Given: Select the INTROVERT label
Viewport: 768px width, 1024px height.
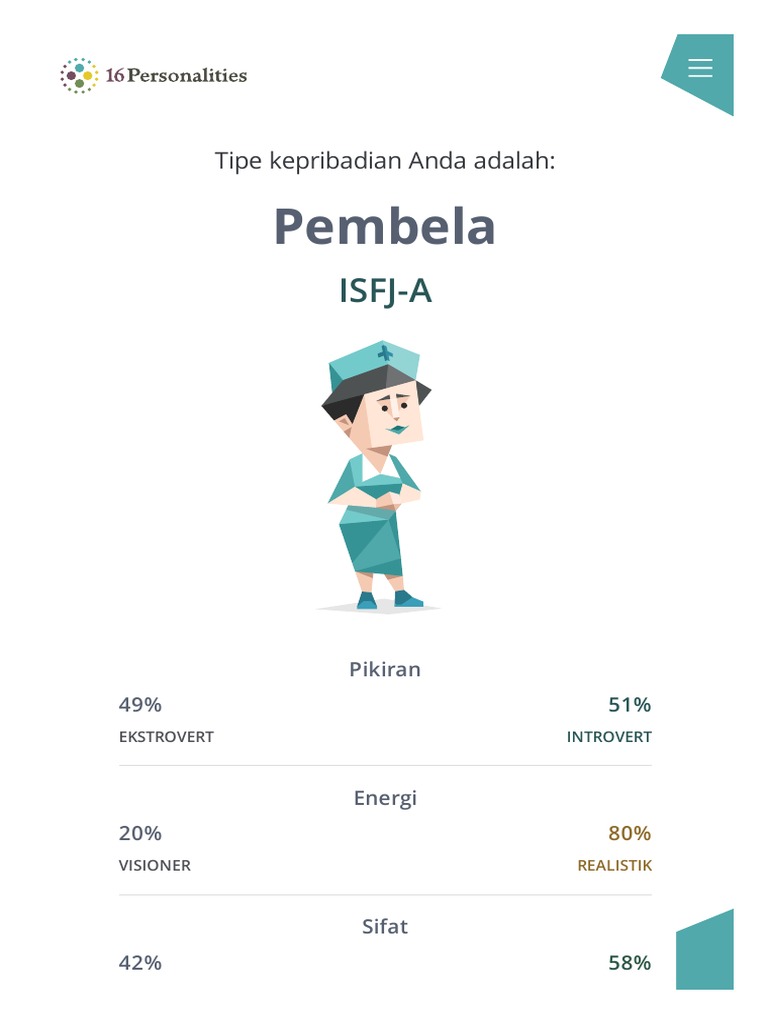Looking at the screenshot, I should (x=609, y=737).
